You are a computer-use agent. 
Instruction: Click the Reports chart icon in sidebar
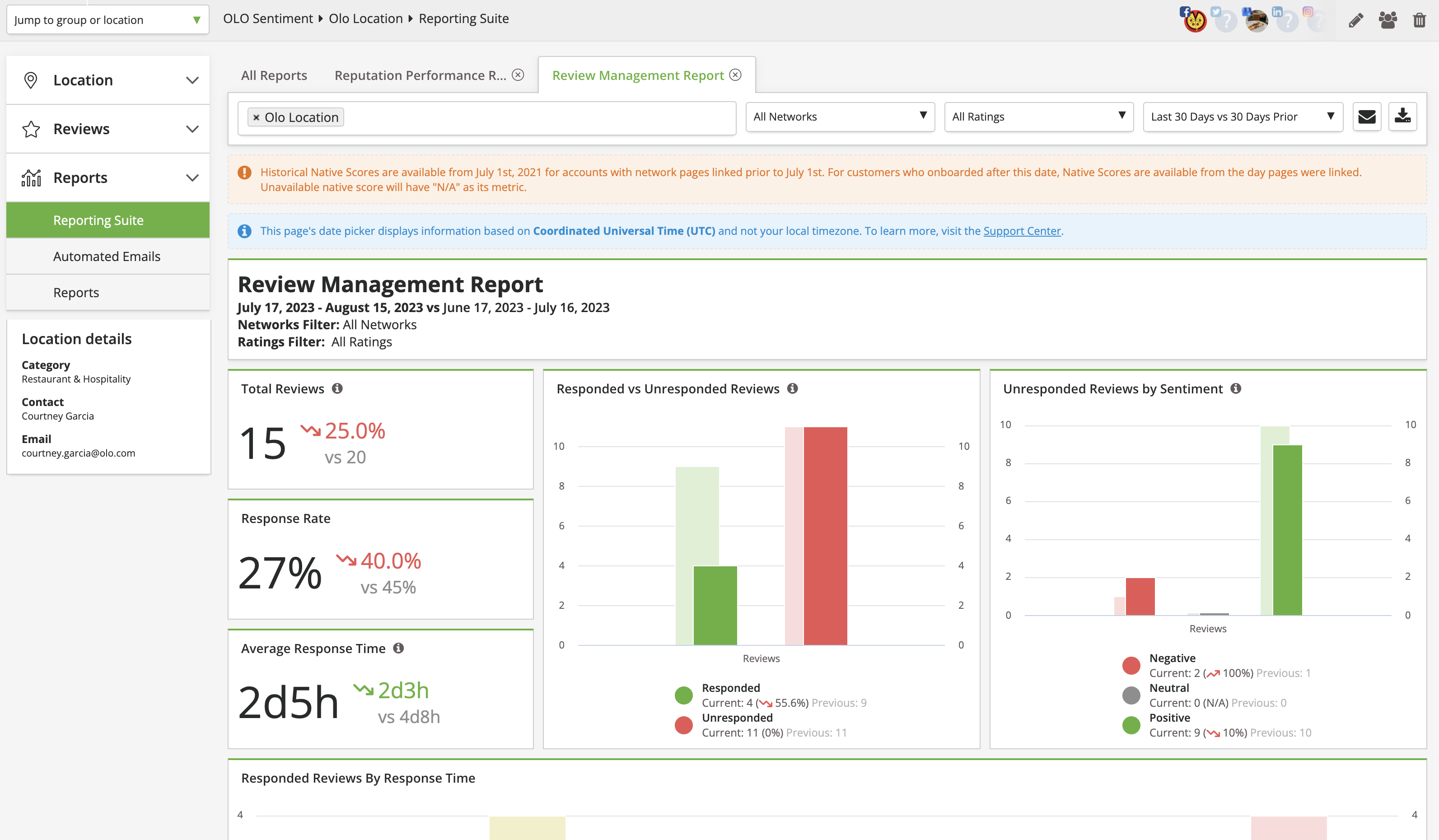pos(31,177)
